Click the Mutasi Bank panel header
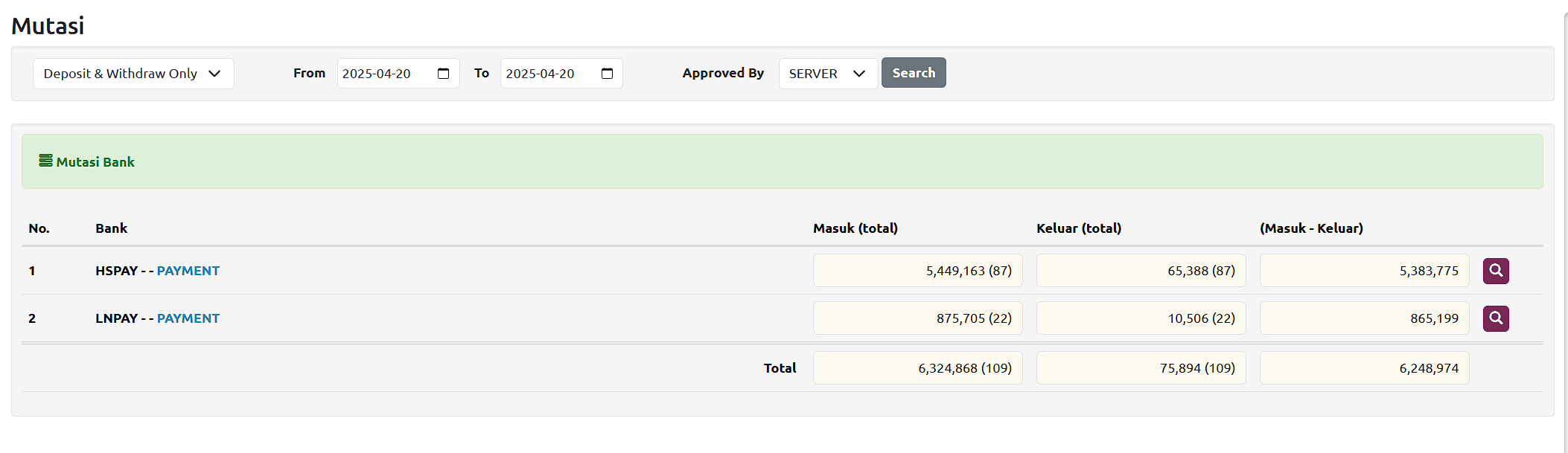 coord(782,161)
